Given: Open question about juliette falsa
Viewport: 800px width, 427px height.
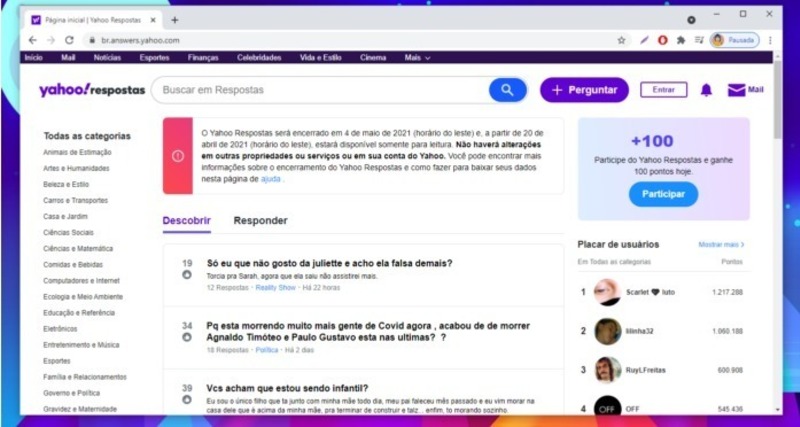Looking at the screenshot, I should [x=330, y=263].
